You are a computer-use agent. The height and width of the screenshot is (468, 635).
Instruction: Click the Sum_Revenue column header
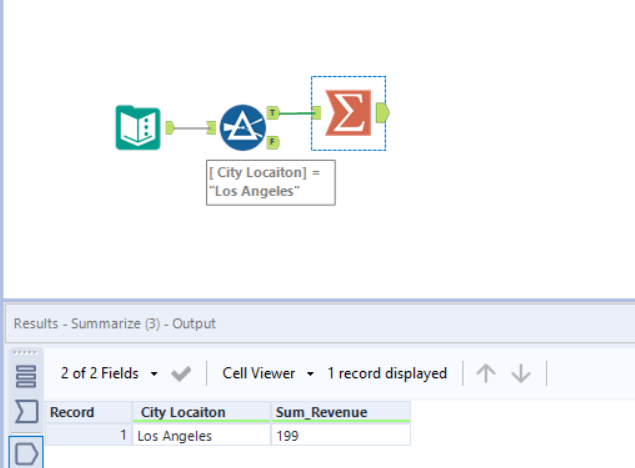pos(339,412)
